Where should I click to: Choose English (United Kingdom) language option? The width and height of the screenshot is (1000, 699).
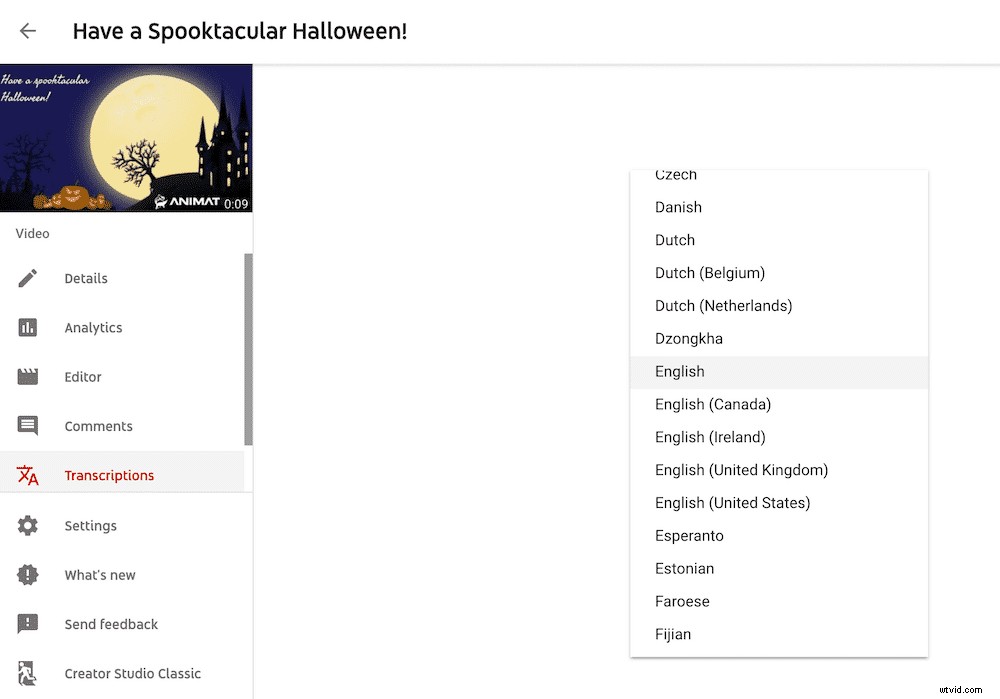(741, 470)
